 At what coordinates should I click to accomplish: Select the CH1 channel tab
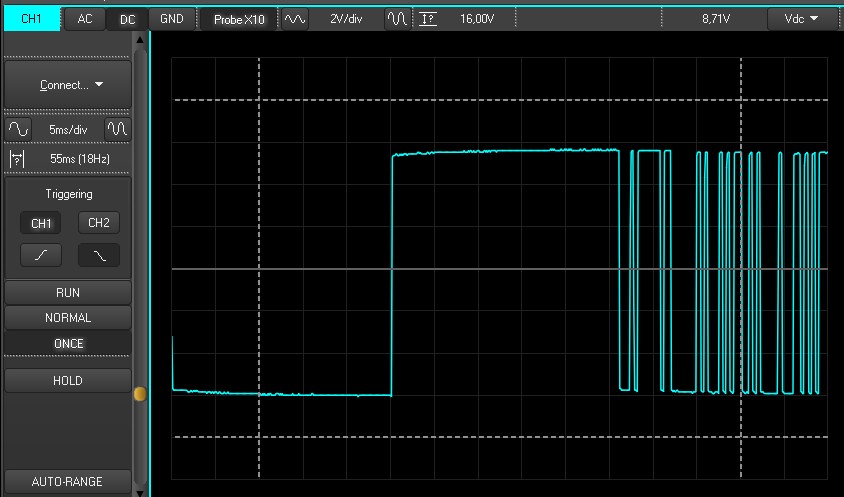coord(31,19)
